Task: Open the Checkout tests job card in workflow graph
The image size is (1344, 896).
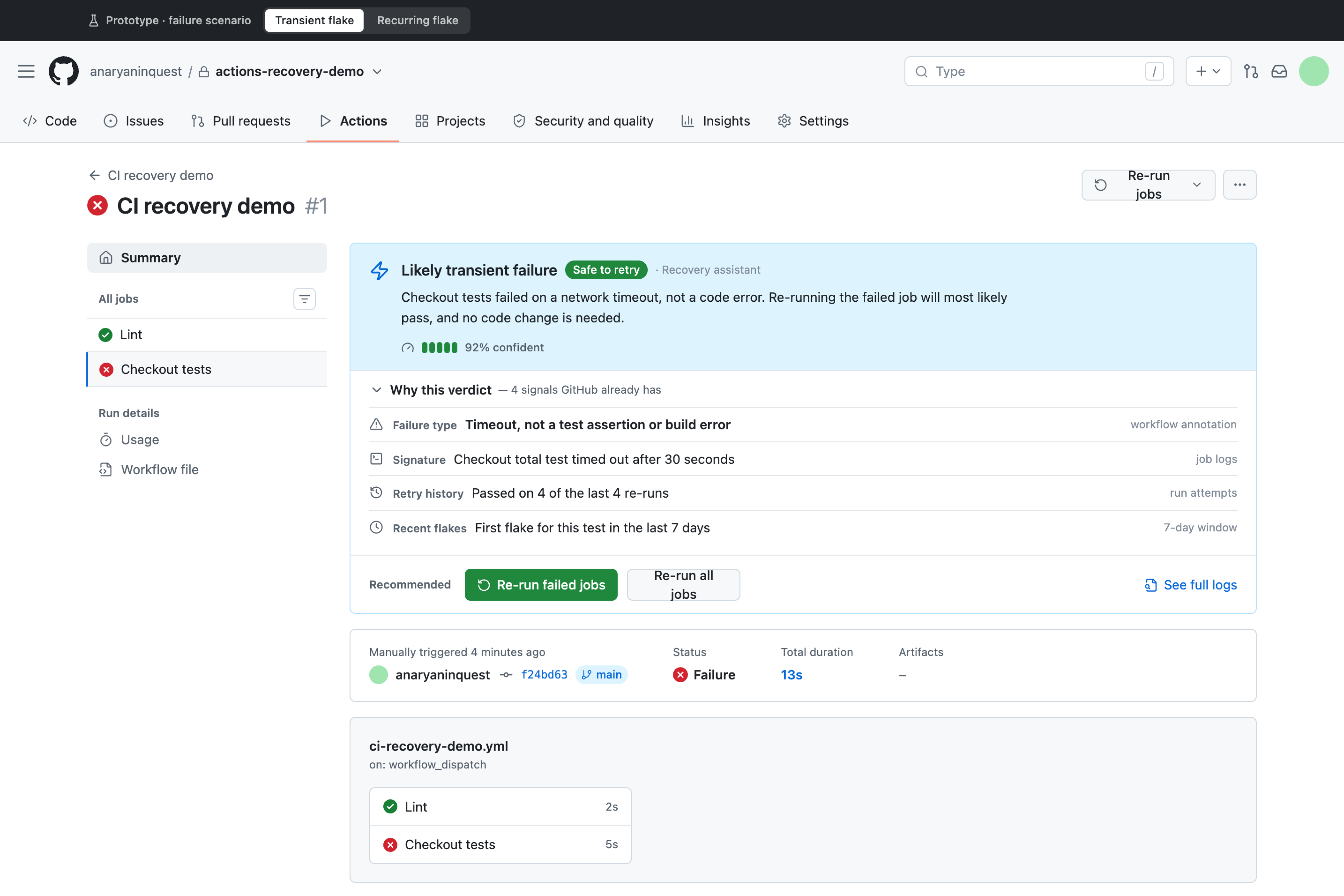Action: pos(500,844)
